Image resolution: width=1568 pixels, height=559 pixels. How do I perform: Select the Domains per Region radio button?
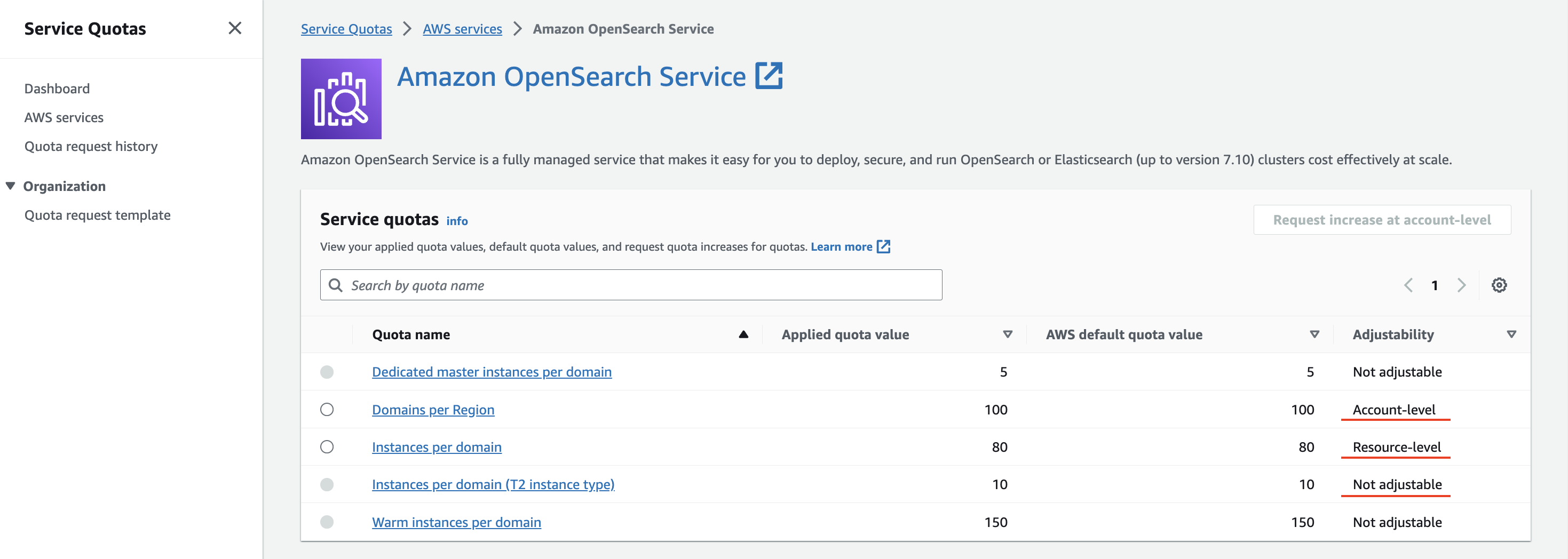(328, 409)
